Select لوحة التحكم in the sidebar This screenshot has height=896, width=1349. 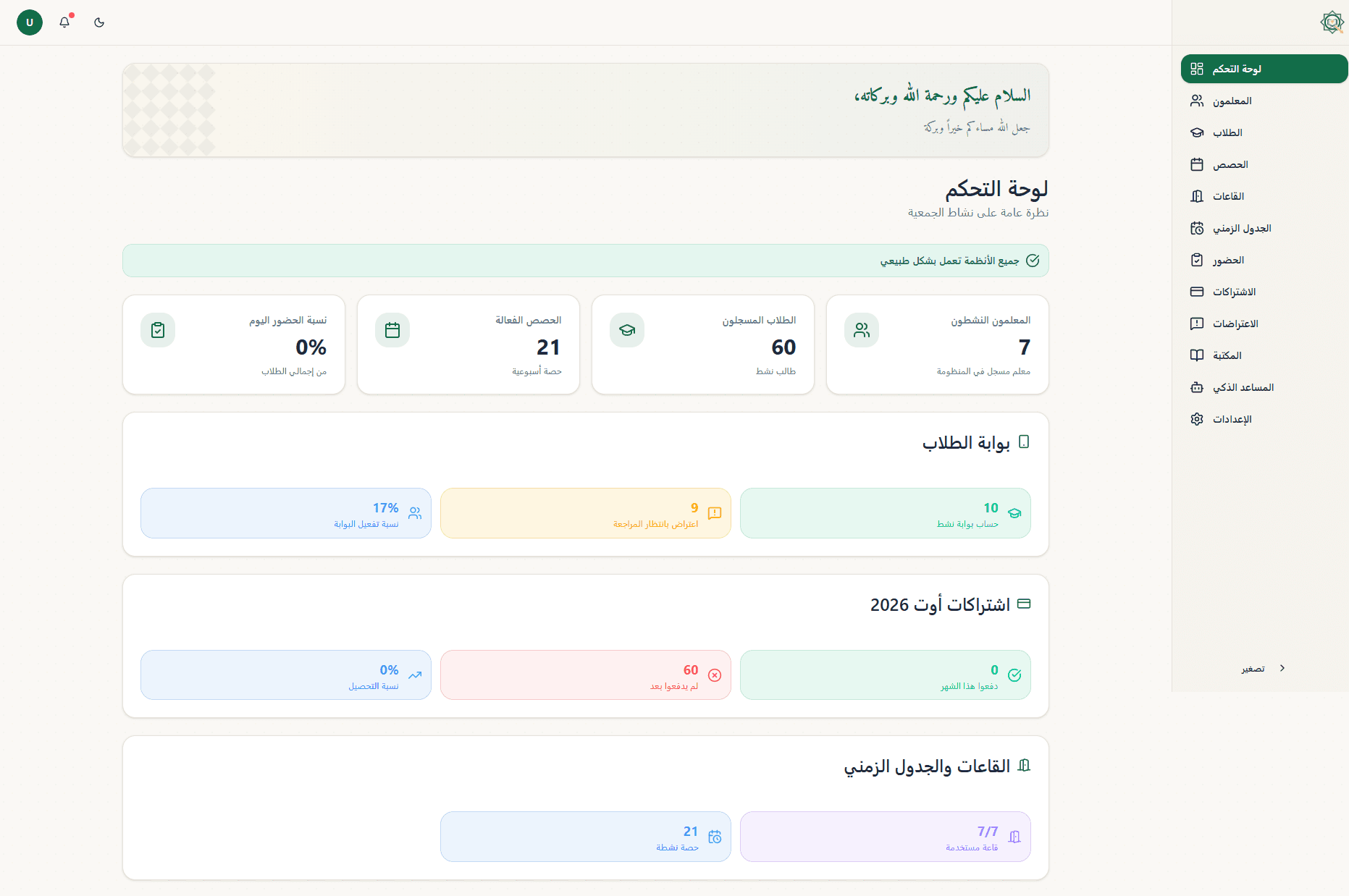[x=1264, y=69]
